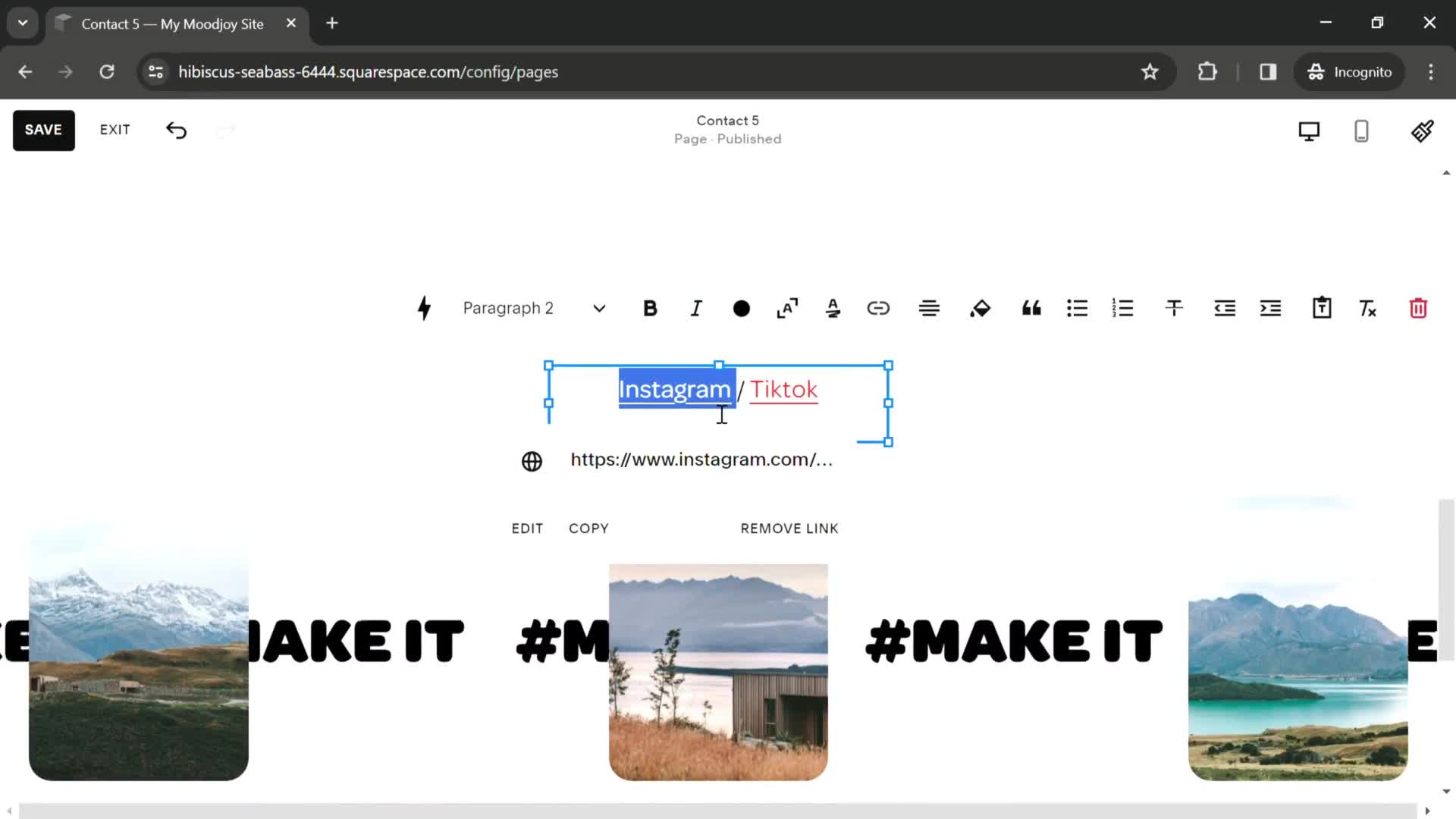Delete the text block with the red trash icon
Screen dimensions: 1456x819
click(x=1418, y=308)
